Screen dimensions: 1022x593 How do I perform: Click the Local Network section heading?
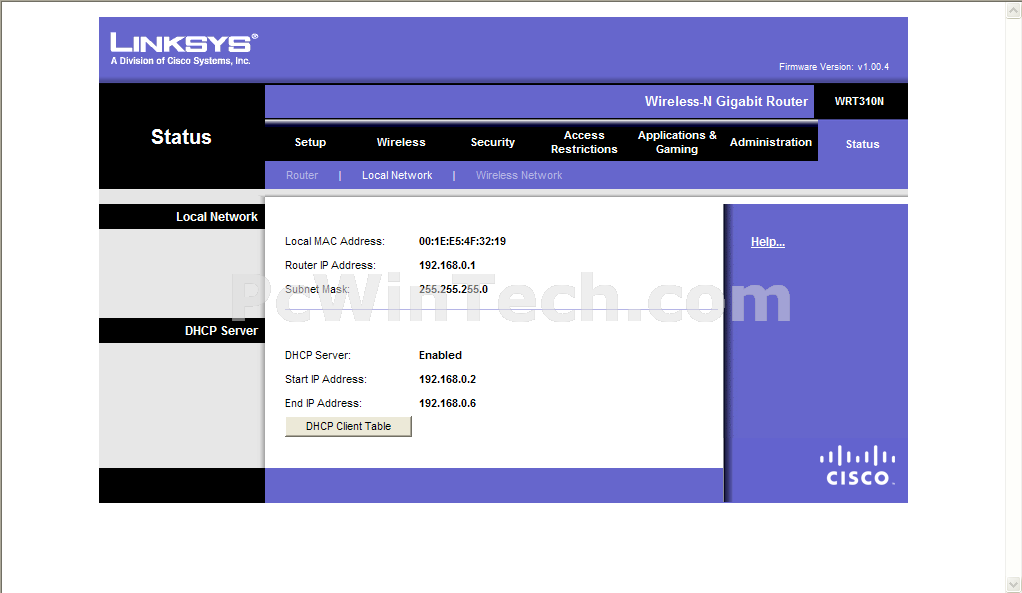(x=216, y=216)
